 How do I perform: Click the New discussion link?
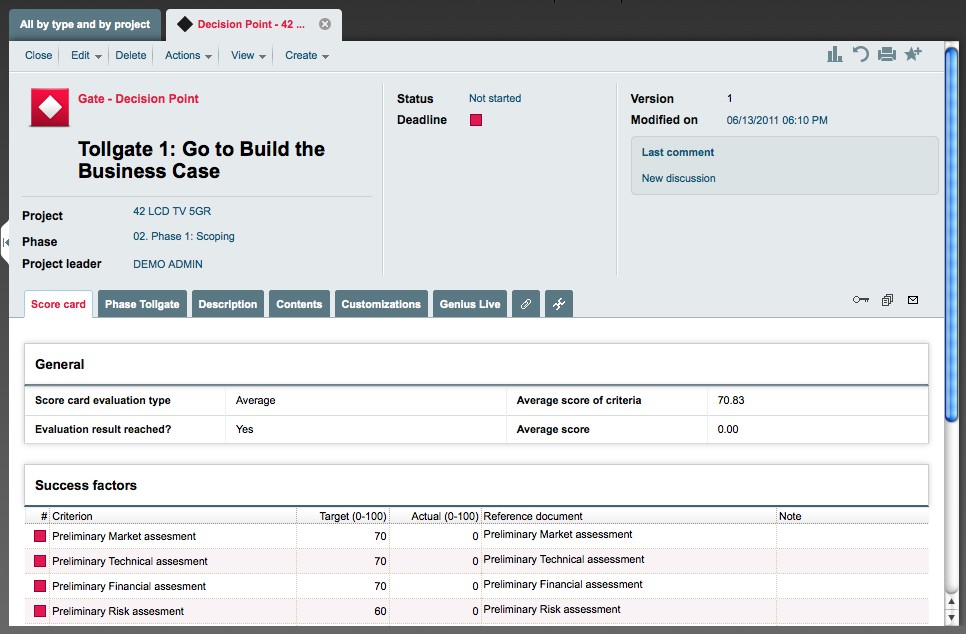[678, 178]
